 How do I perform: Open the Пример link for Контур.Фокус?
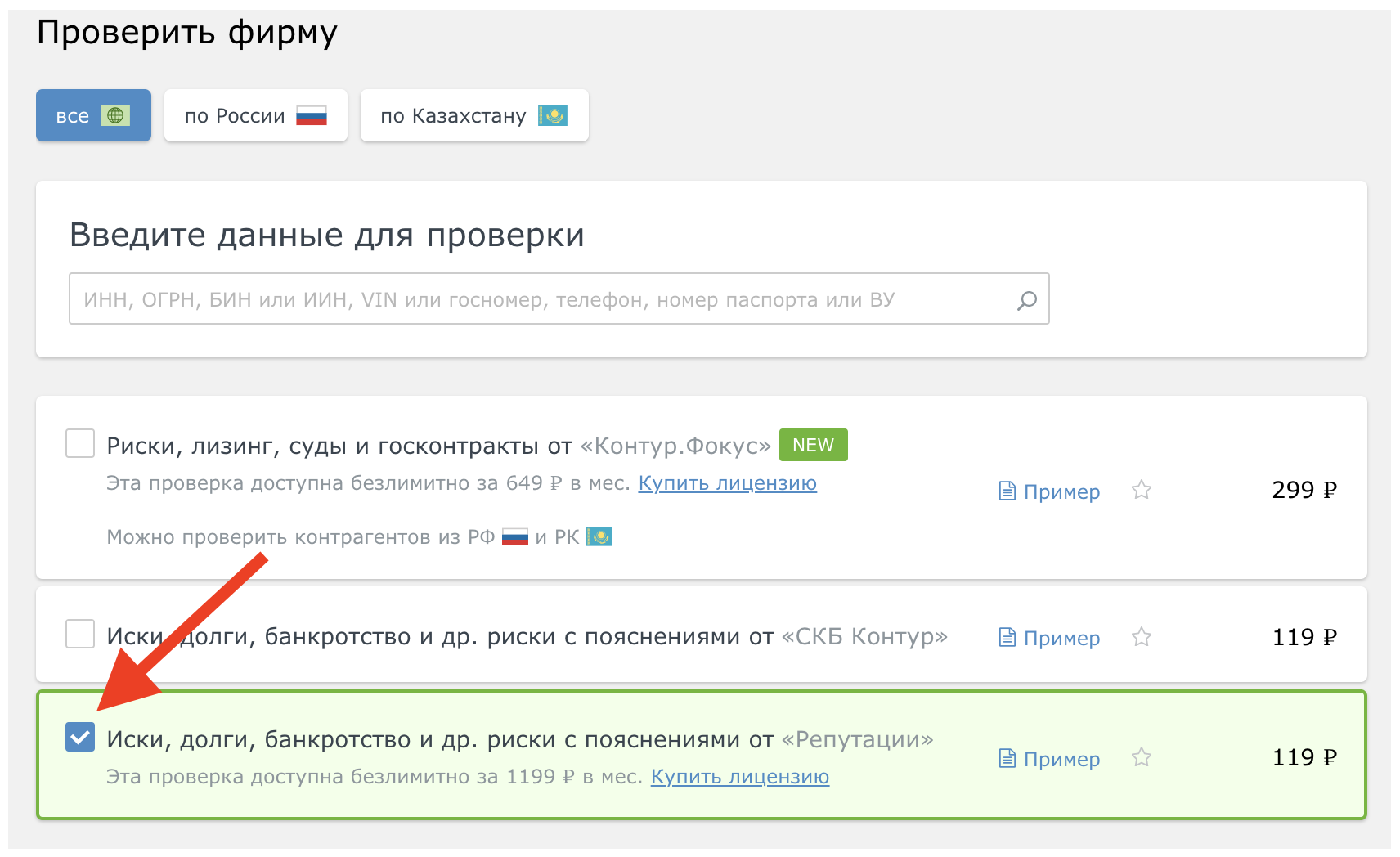[1061, 491]
